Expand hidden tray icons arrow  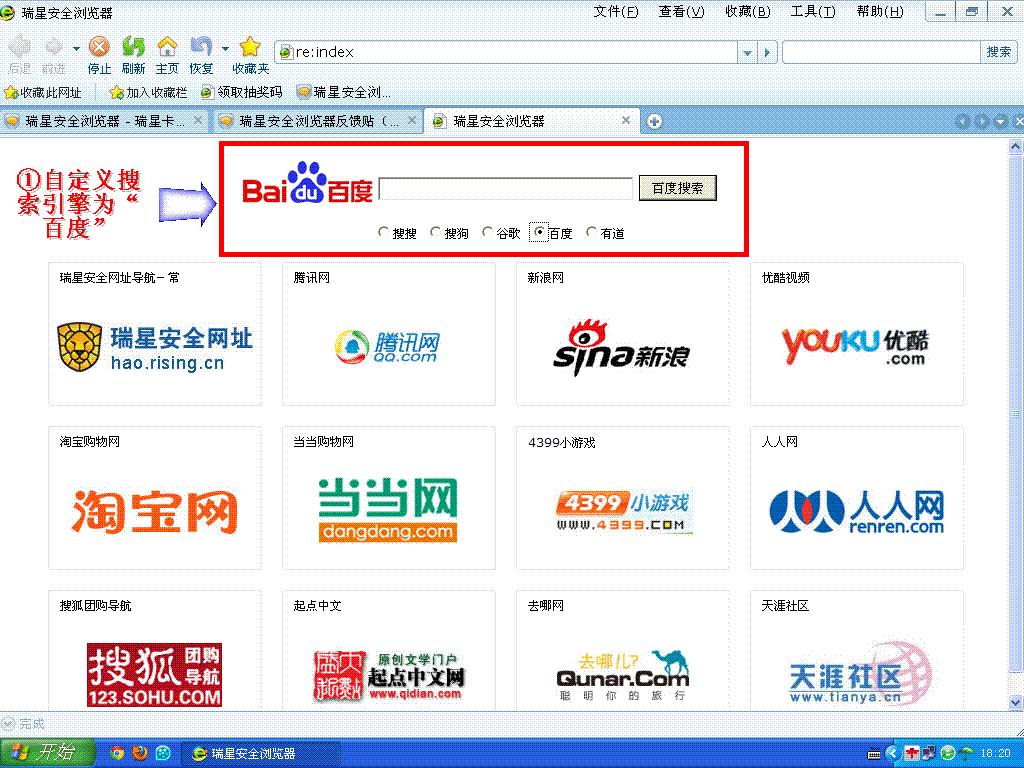[x=892, y=754]
